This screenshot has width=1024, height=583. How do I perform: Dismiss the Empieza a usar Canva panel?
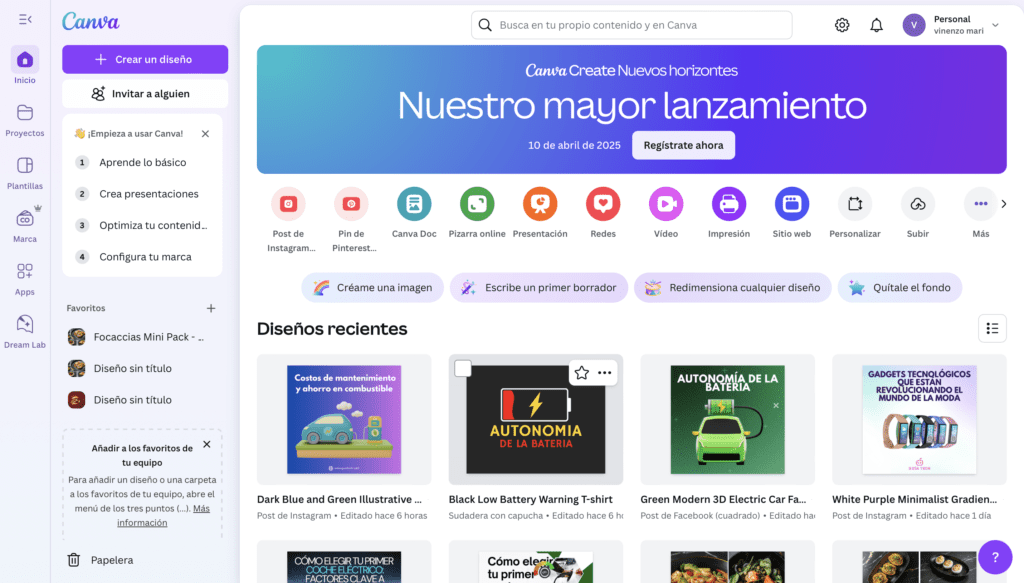point(205,134)
